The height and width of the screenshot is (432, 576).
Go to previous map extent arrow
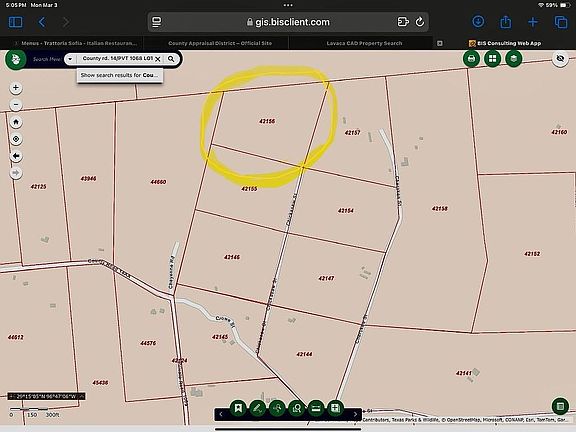[16, 156]
